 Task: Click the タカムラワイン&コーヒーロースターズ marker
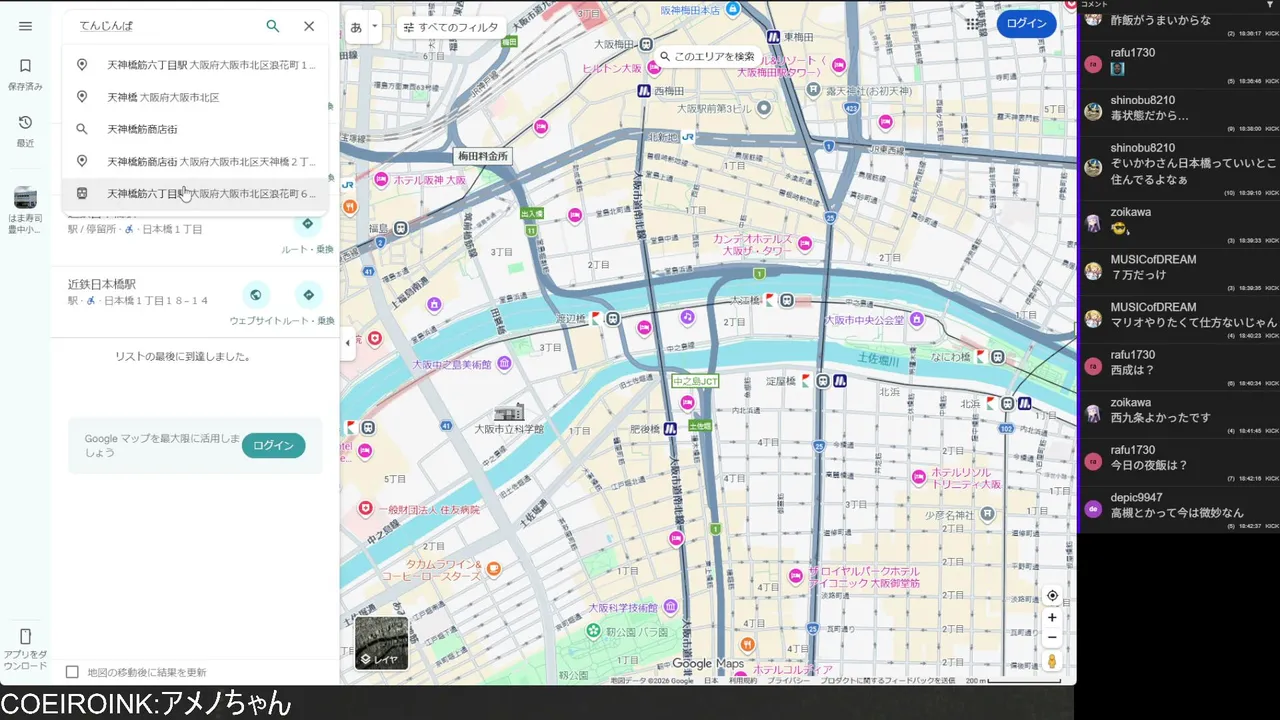pyautogui.click(x=493, y=569)
